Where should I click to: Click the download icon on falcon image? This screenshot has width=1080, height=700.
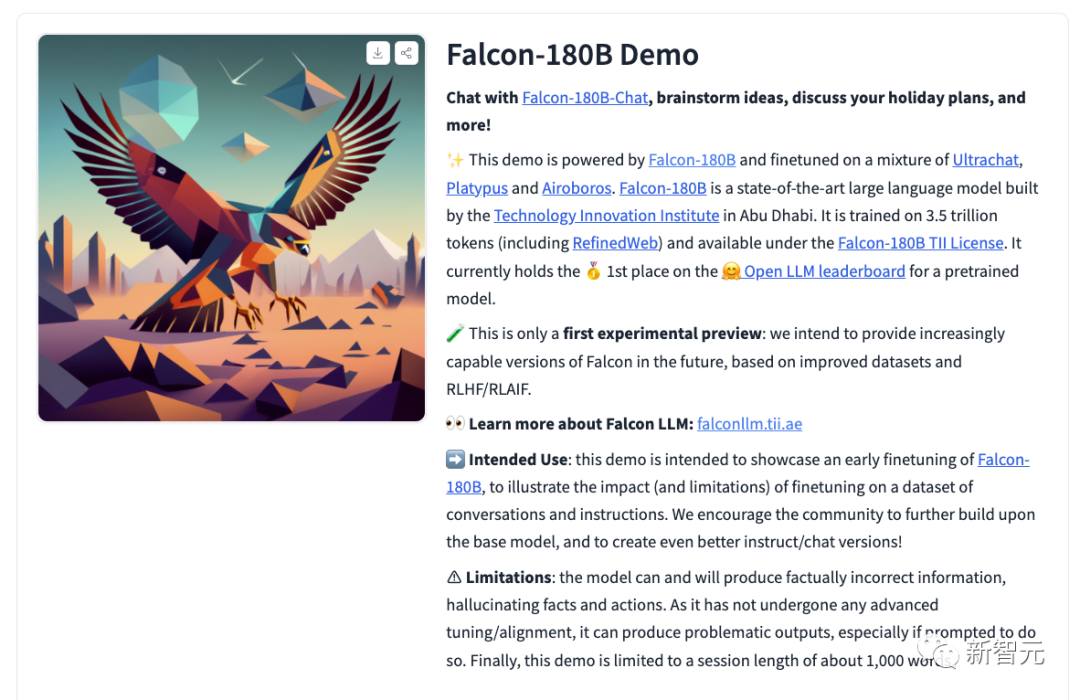pyautogui.click(x=377, y=53)
